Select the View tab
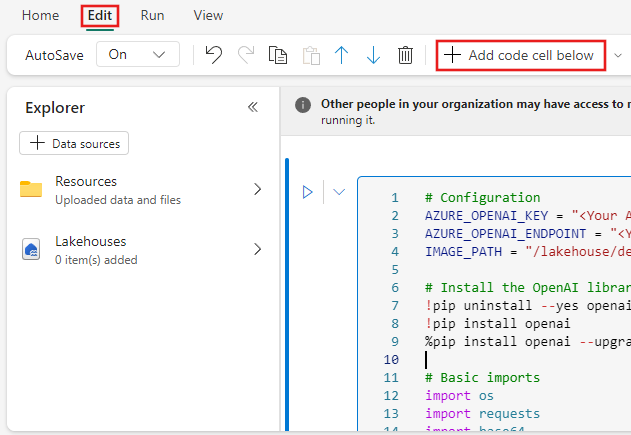This screenshot has height=435, width=631. (x=208, y=16)
